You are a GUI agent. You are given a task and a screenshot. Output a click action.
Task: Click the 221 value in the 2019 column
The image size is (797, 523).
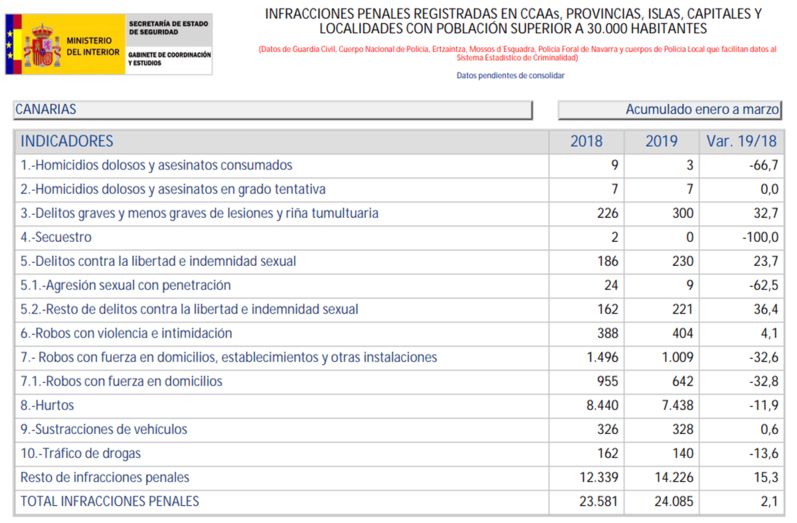click(683, 310)
